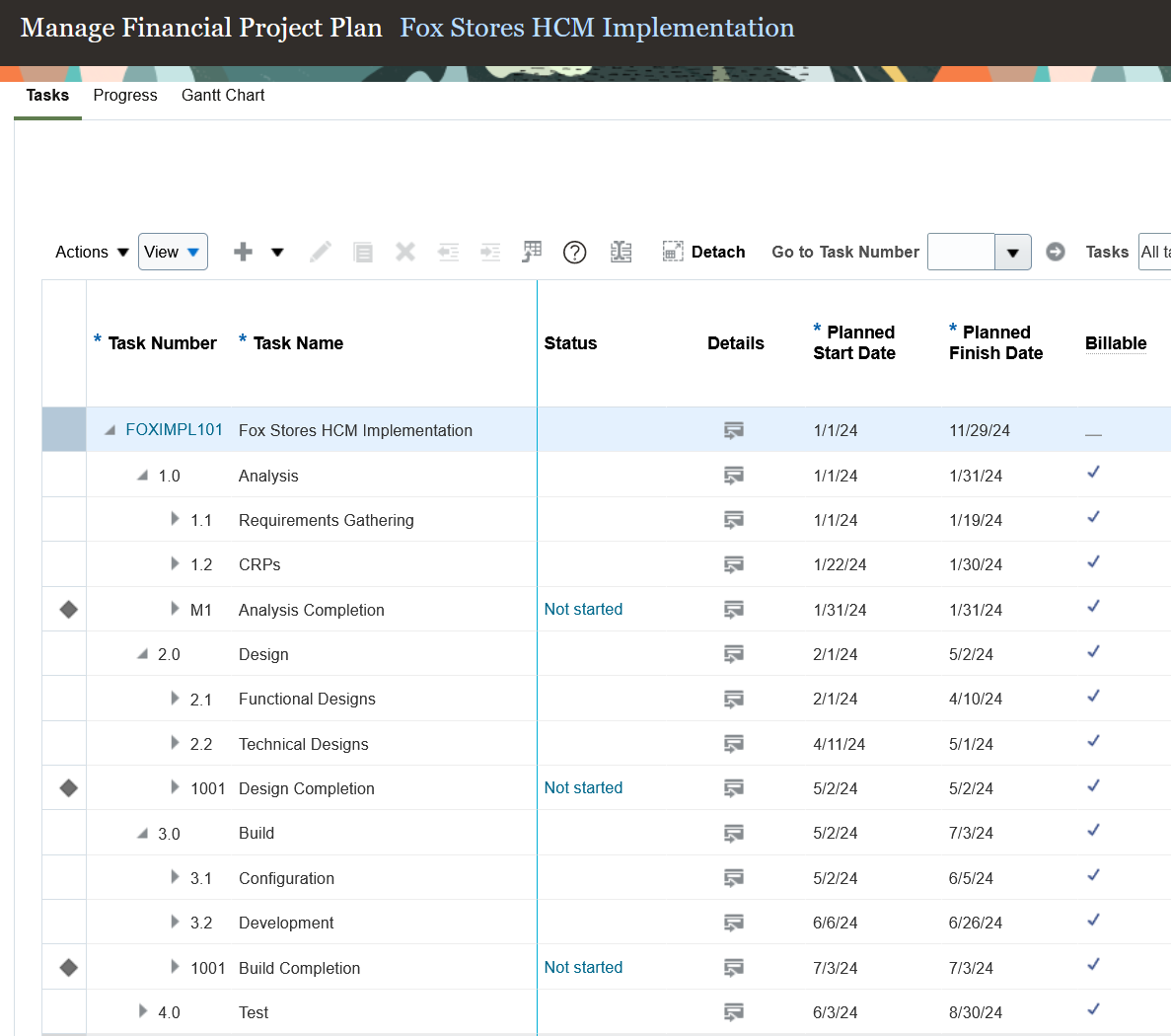Toggle Billable checkmark for Design row
1171x1036 pixels.
pos(1093,651)
